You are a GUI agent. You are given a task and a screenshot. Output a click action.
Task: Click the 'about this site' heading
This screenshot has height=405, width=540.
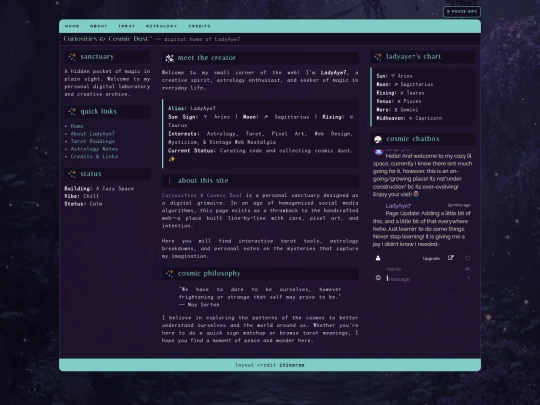point(203,181)
